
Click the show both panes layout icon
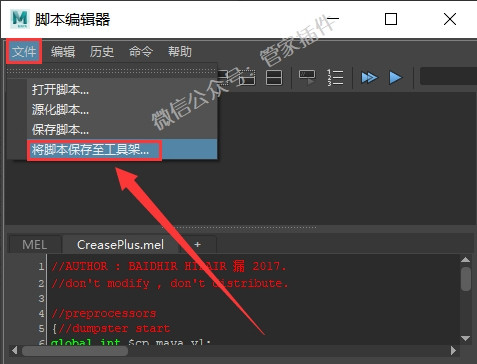(274, 77)
